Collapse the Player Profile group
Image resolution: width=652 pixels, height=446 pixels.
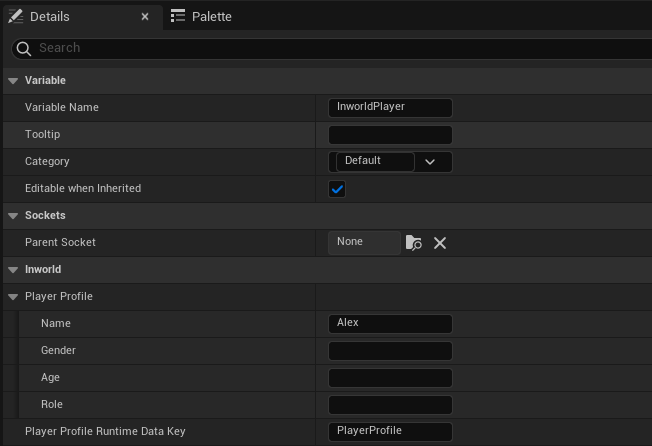[13, 297]
